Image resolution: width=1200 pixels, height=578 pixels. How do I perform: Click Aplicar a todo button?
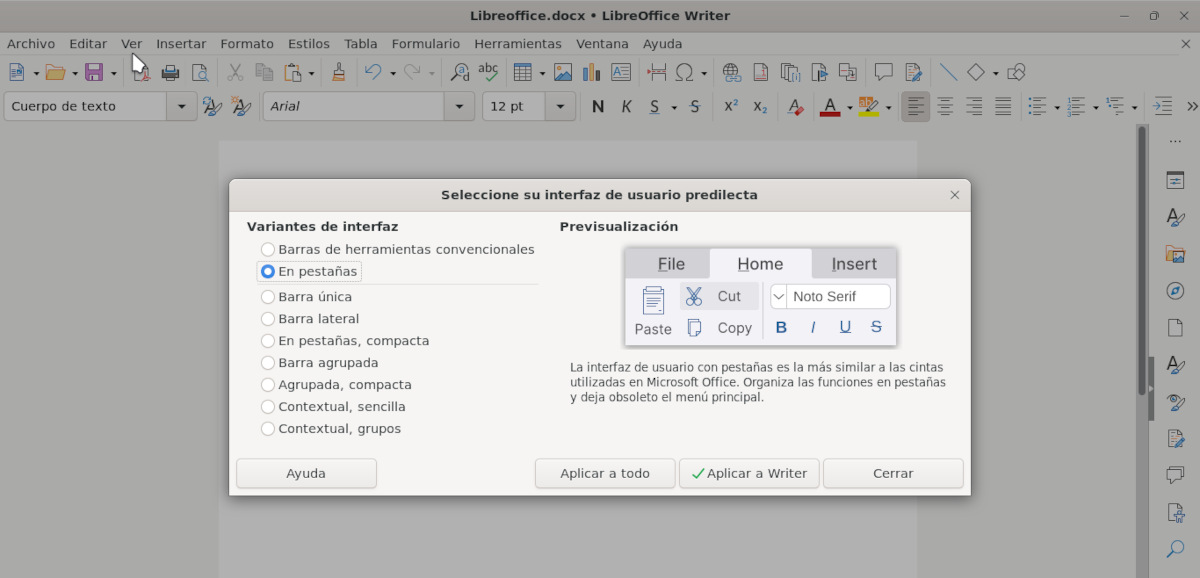605,473
